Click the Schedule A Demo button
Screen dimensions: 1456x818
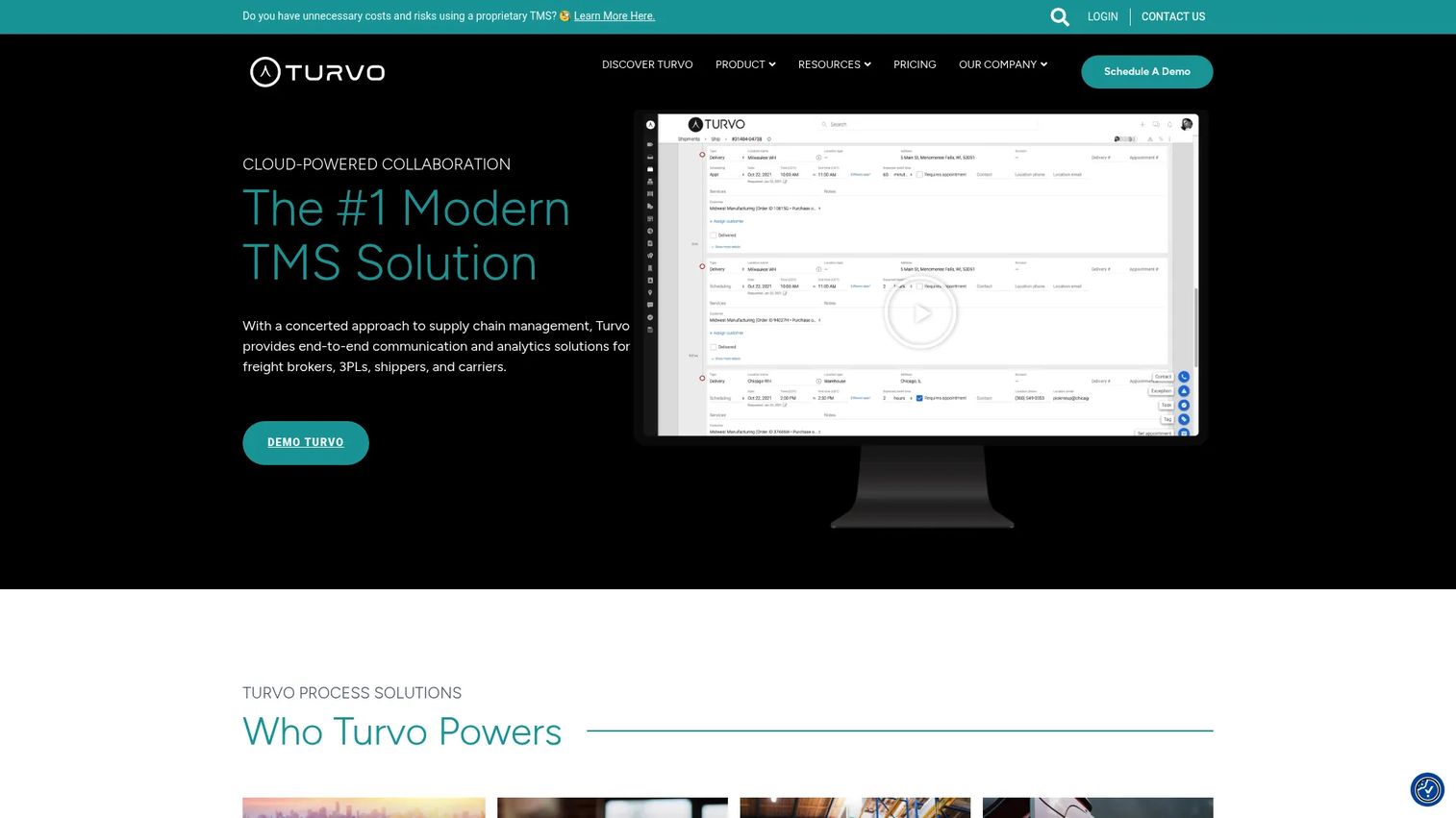(1147, 72)
